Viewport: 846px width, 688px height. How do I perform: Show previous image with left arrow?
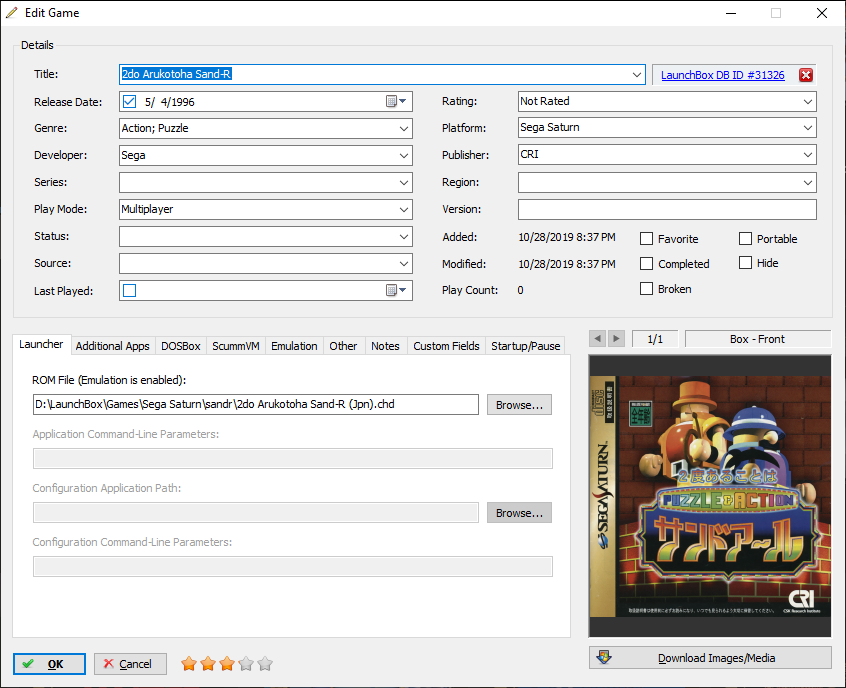[x=597, y=339]
